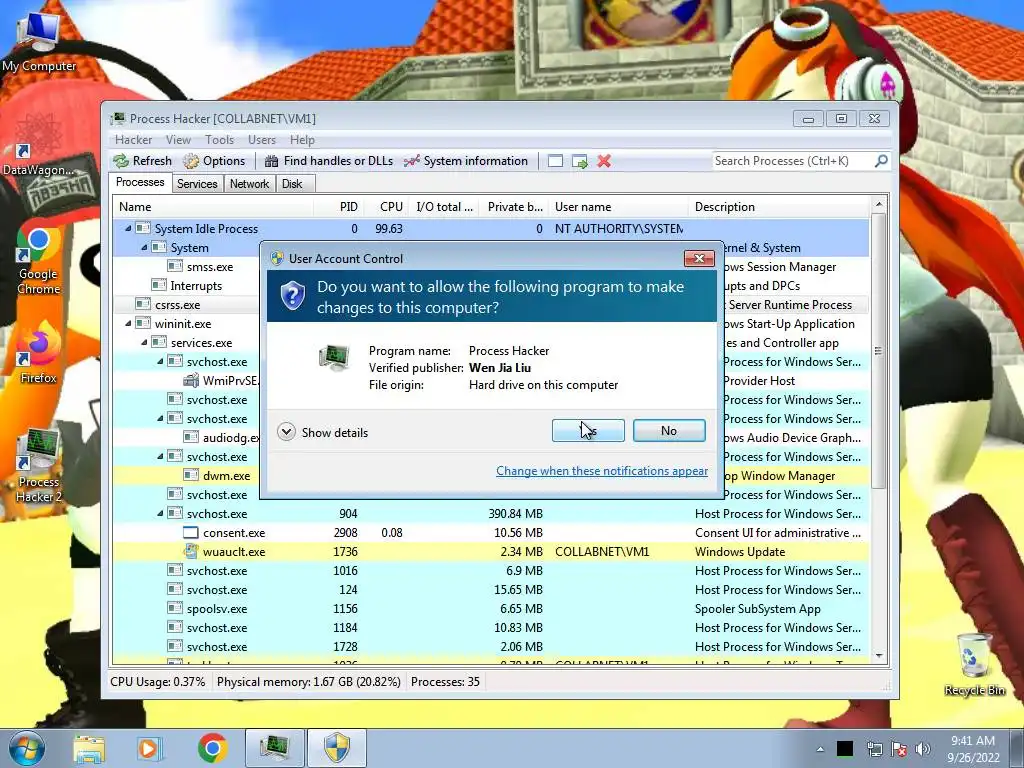The height and width of the screenshot is (768, 1024).
Task: Click the find window toolbar icon
Action: click(x=555, y=161)
